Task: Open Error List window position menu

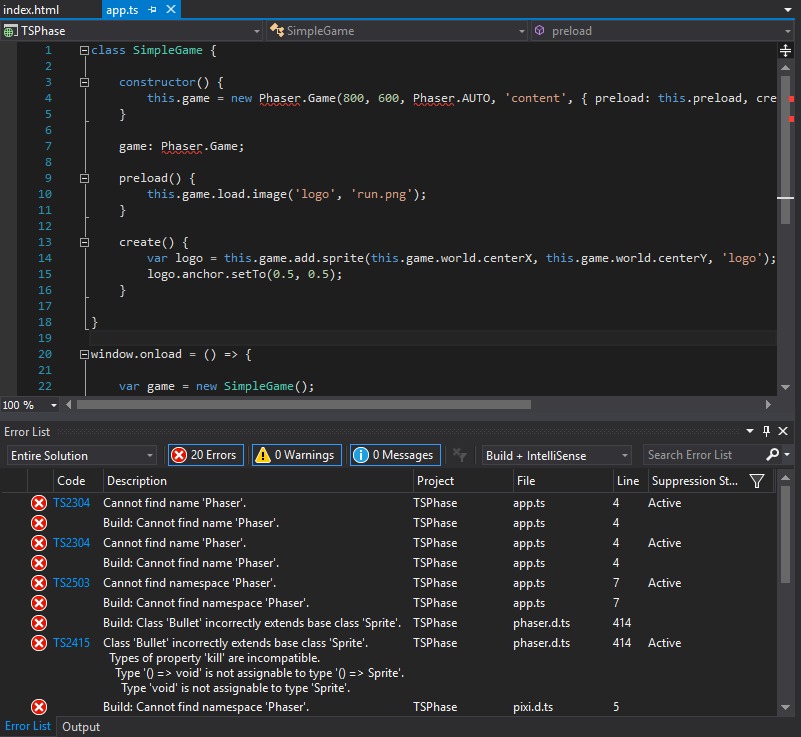Action: point(750,431)
